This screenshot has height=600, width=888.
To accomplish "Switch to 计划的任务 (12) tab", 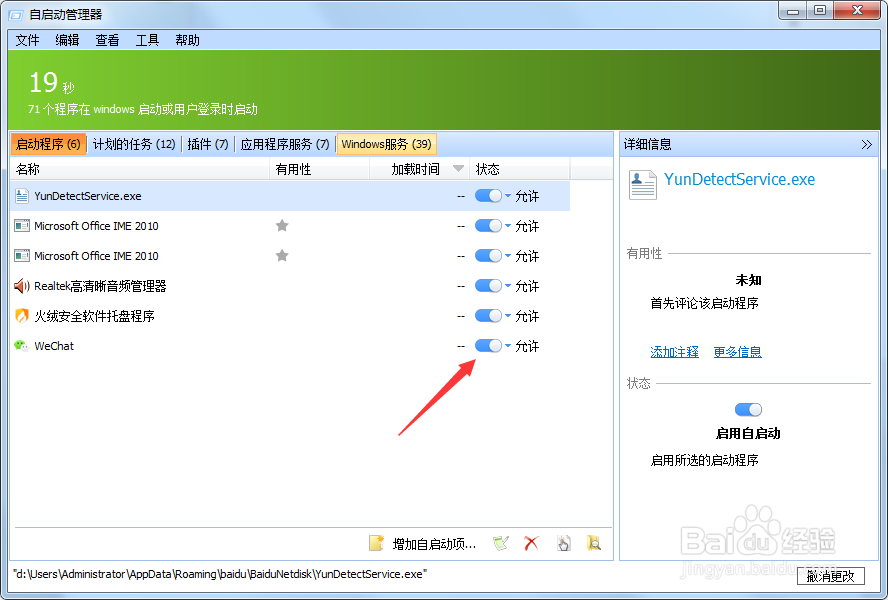I will [x=134, y=144].
